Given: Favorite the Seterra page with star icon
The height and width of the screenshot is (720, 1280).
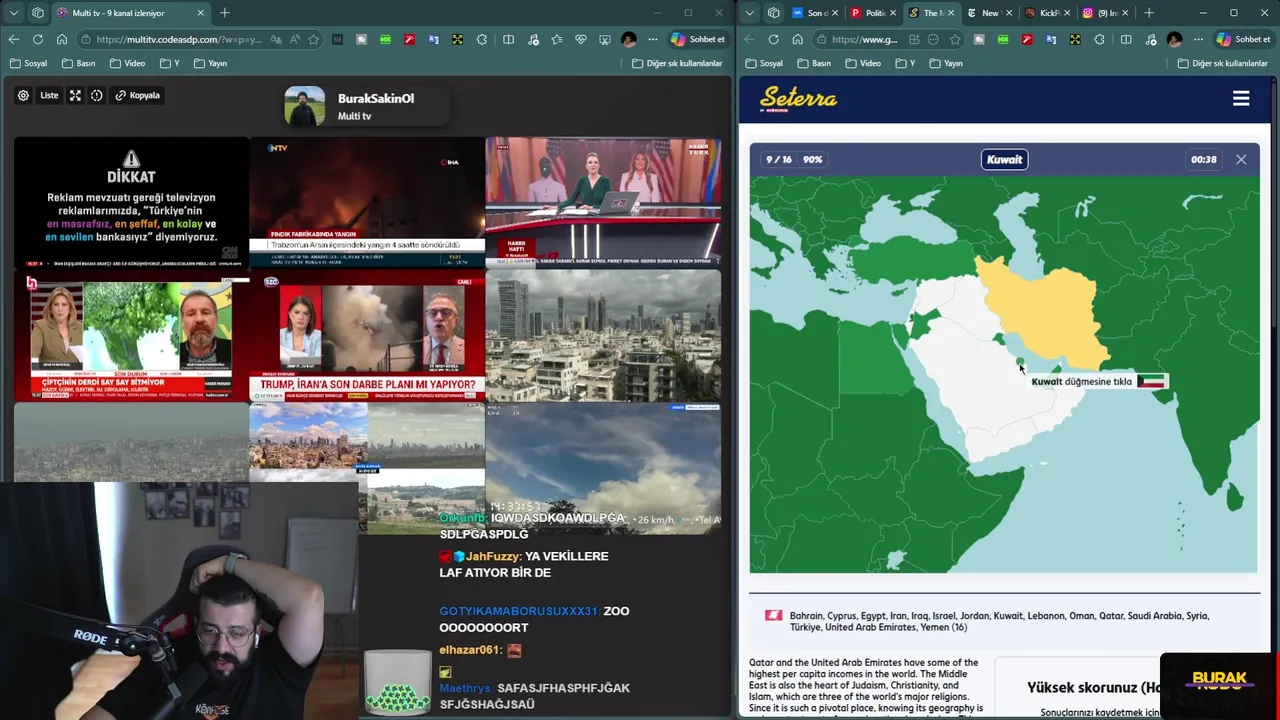Looking at the screenshot, I should [955, 39].
